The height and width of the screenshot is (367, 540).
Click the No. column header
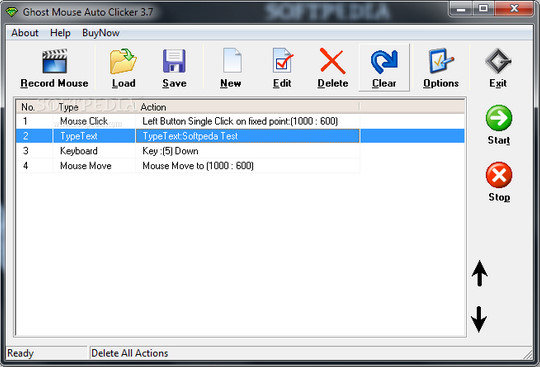34,107
